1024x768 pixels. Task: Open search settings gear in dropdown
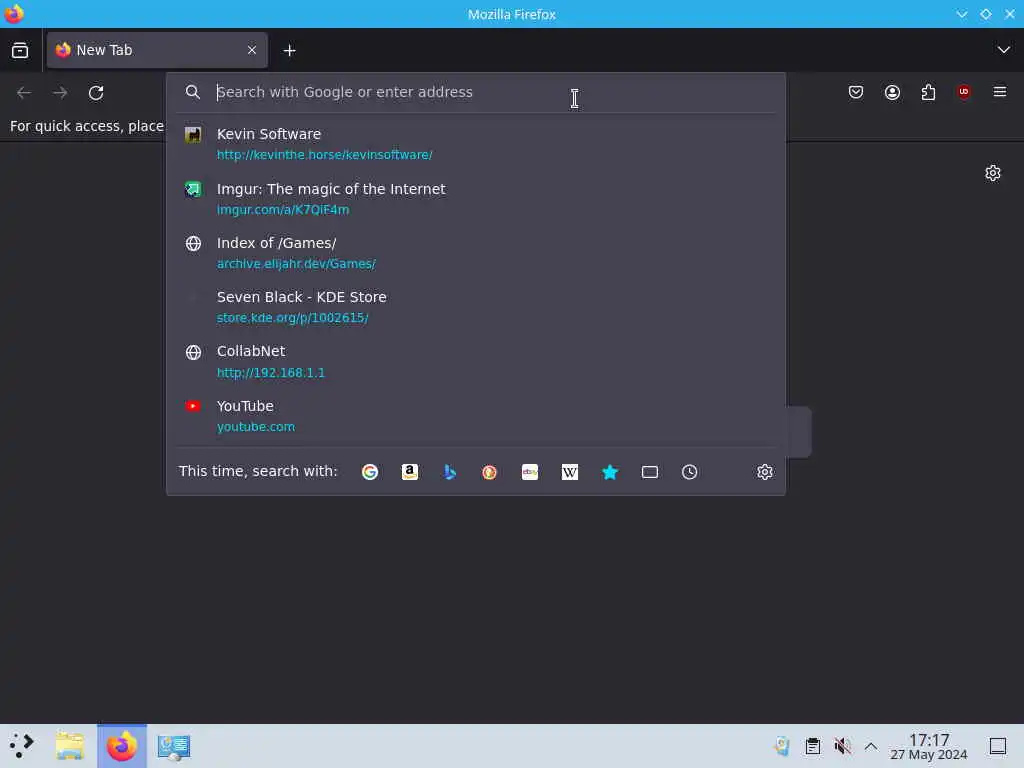pyautogui.click(x=765, y=472)
